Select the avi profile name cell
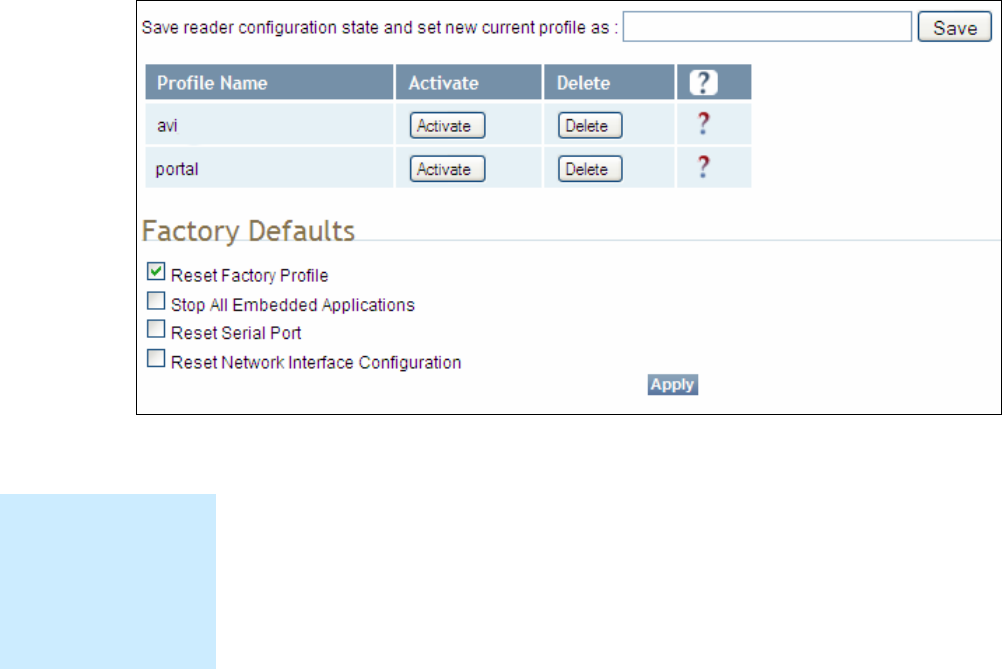This screenshot has height=669, width=1002. [269, 125]
